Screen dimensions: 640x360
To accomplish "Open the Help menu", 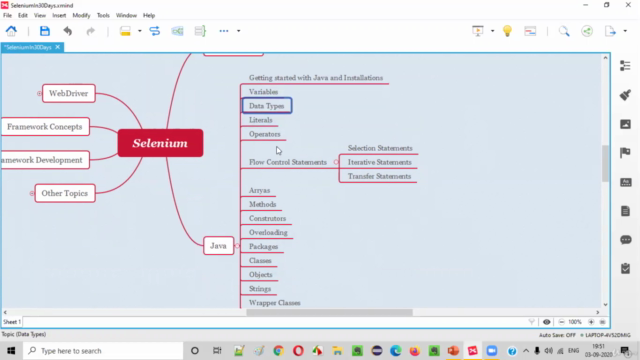I will point(149,16).
